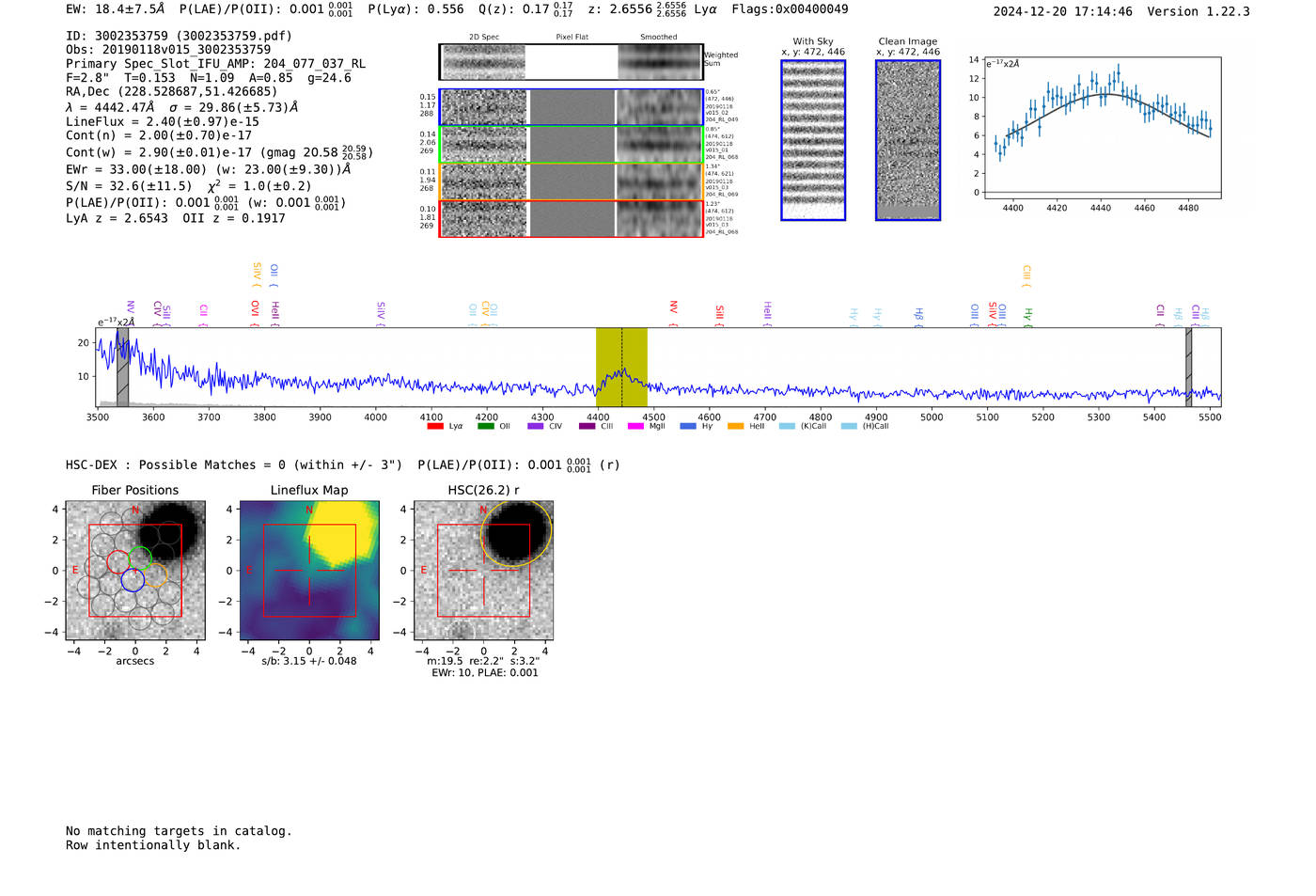The height and width of the screenshot is (896, 1316).
Task: Click the Pixel Flat column heading
Action: point(572,38)
